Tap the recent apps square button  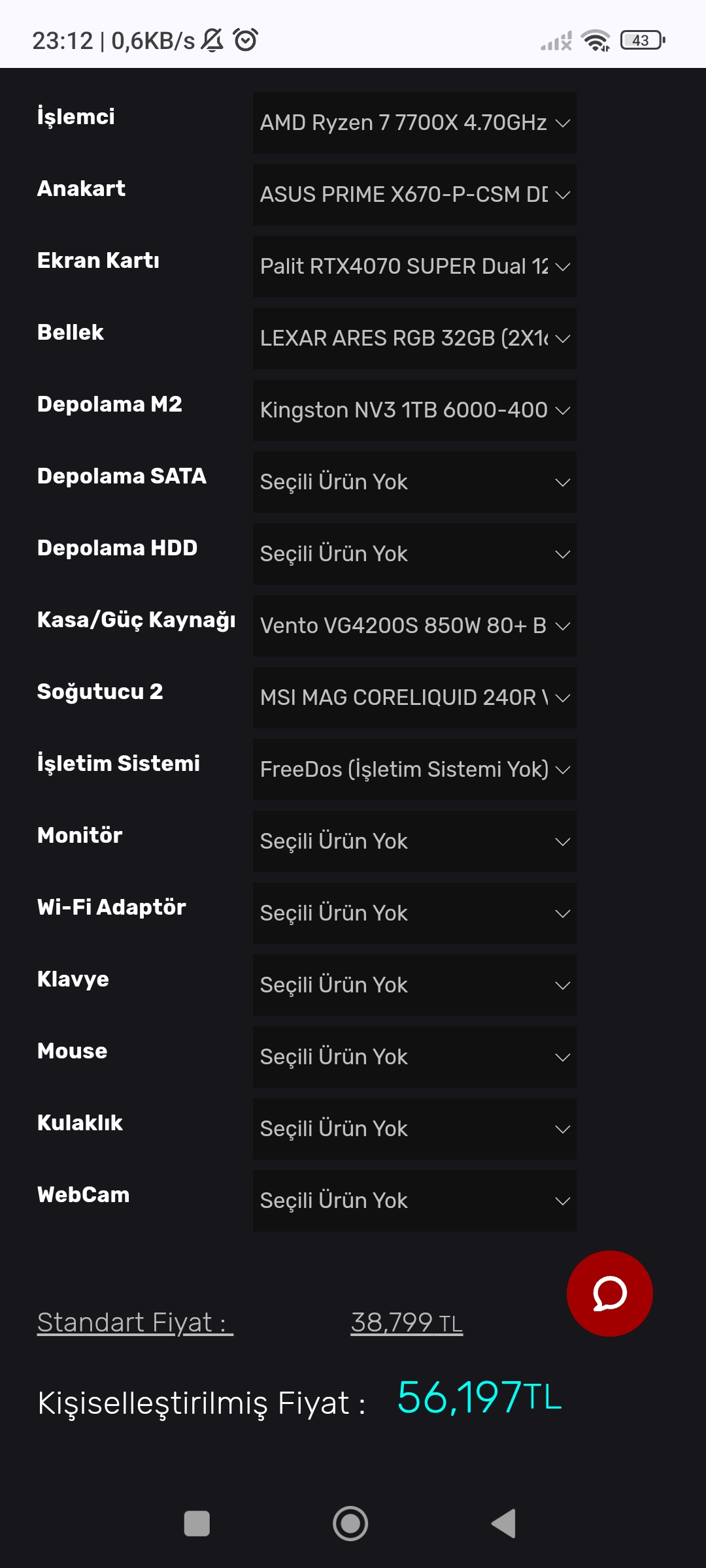[197, 1524]
